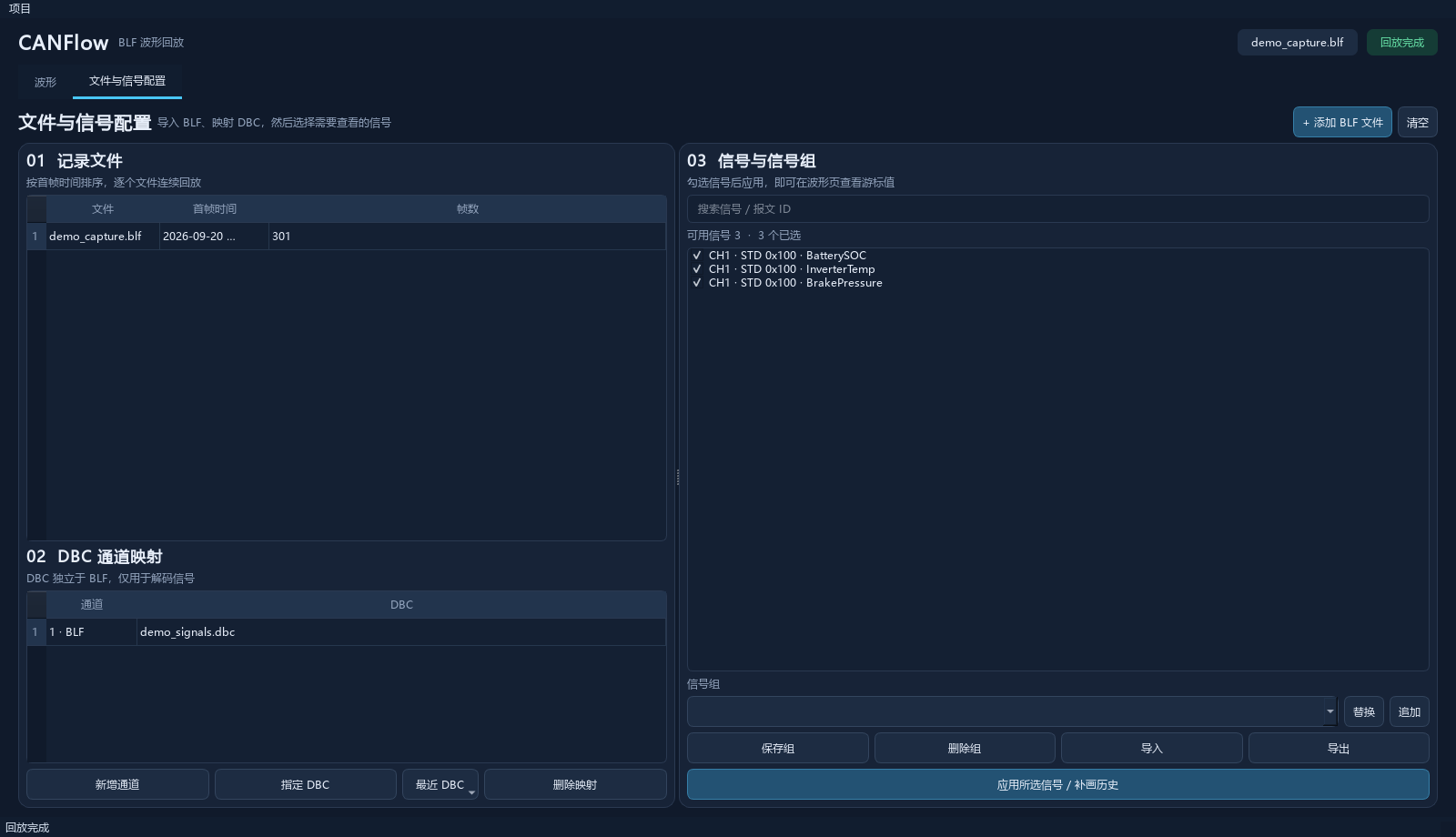Click the 指定 DBC button
The image size is (1456, 837).
coord(305,784)
